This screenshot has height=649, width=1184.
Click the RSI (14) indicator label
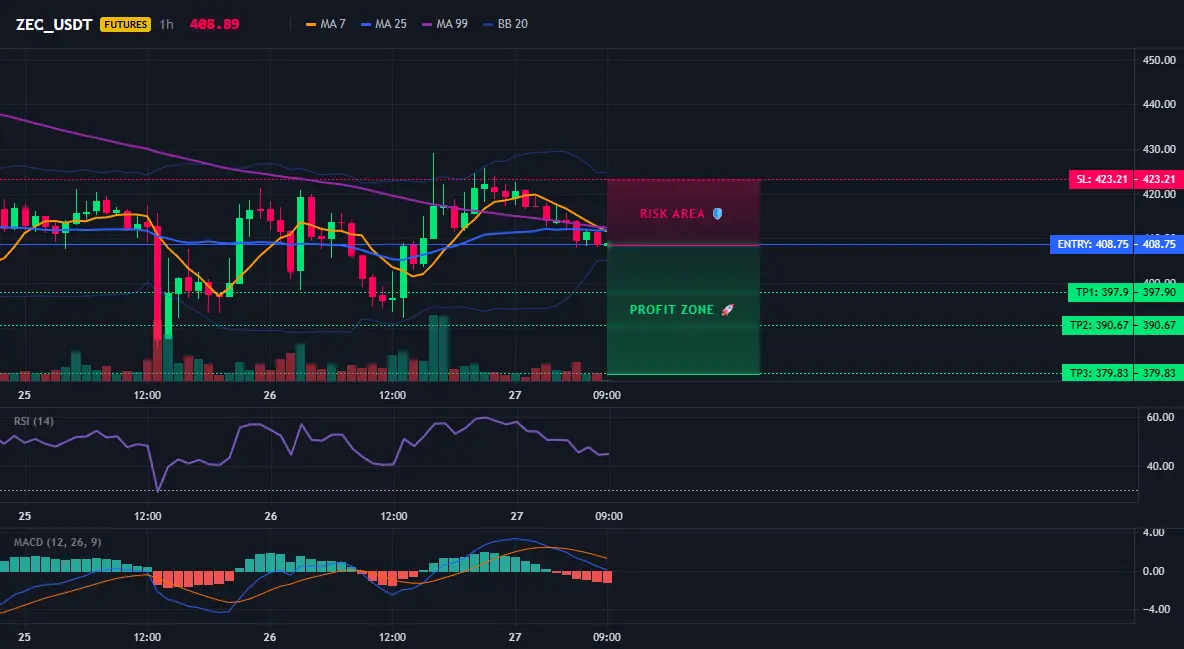click(34, 421)
